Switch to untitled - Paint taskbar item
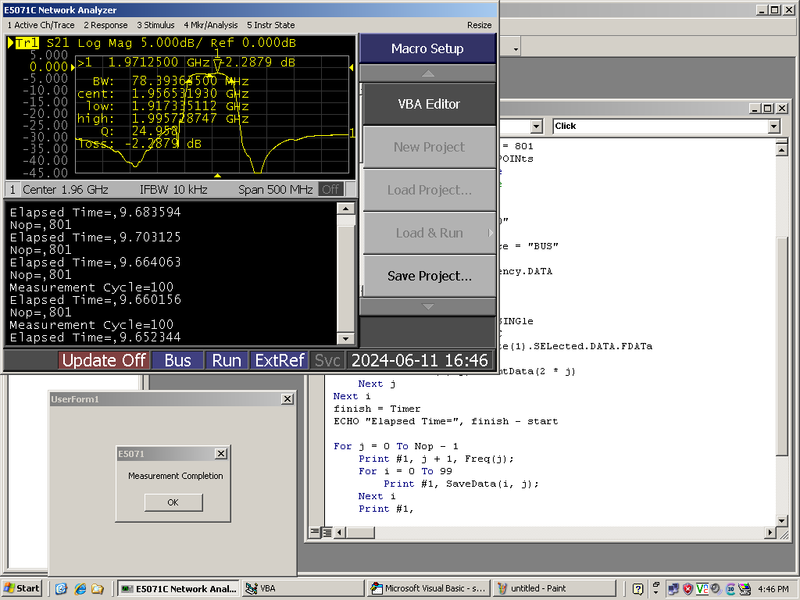Image resolution: width=800 pixels, height=600 pixels. pos(556,588)
